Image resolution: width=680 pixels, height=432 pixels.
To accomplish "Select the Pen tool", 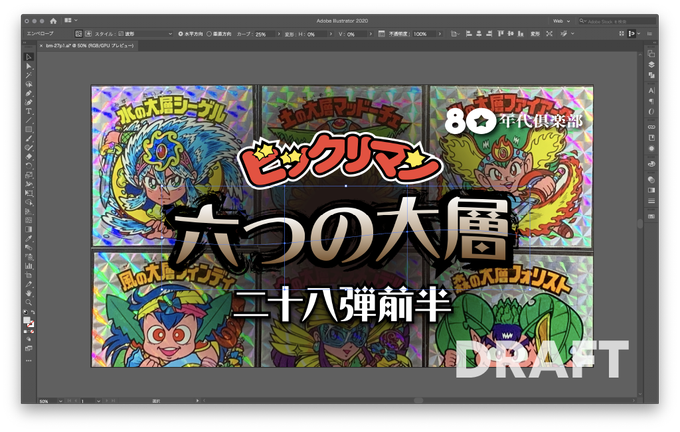I will tap(29, 93).
